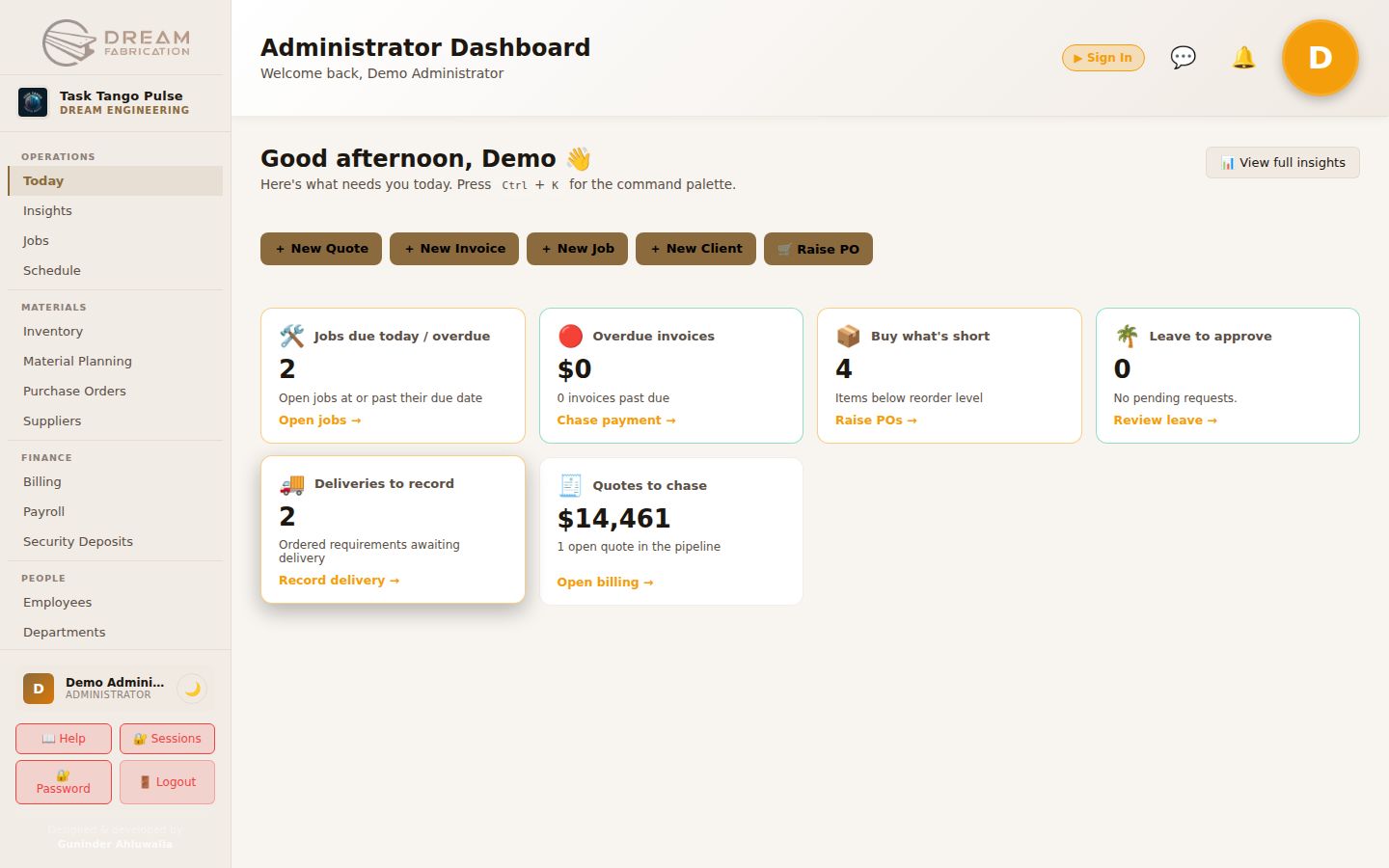Image resolution: width=1389 pixels, height=868 pixels.
Task: Click the sidebar user avatar D
Action: point(39,689)
